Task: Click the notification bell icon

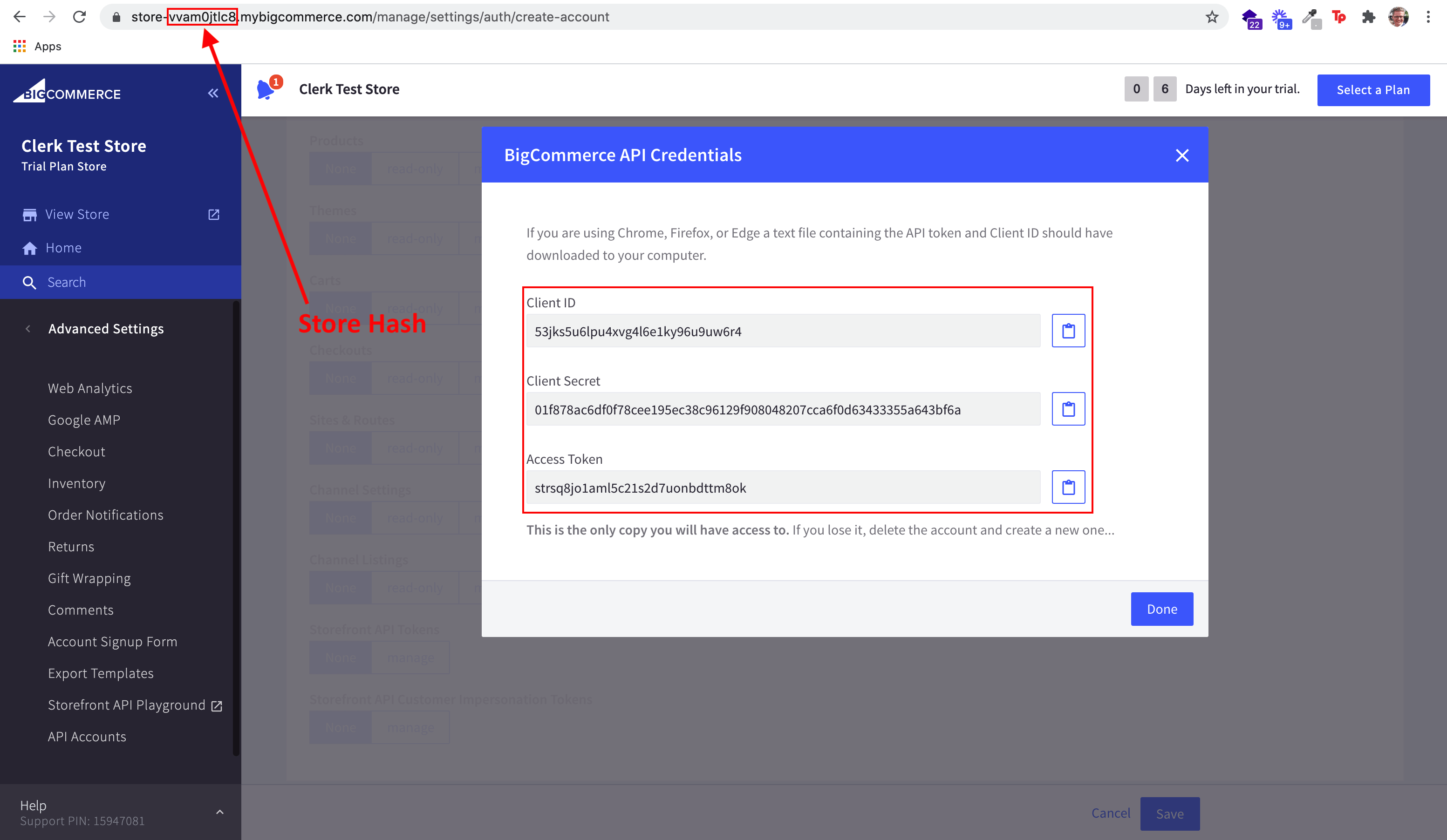Action: pos(267,89)
